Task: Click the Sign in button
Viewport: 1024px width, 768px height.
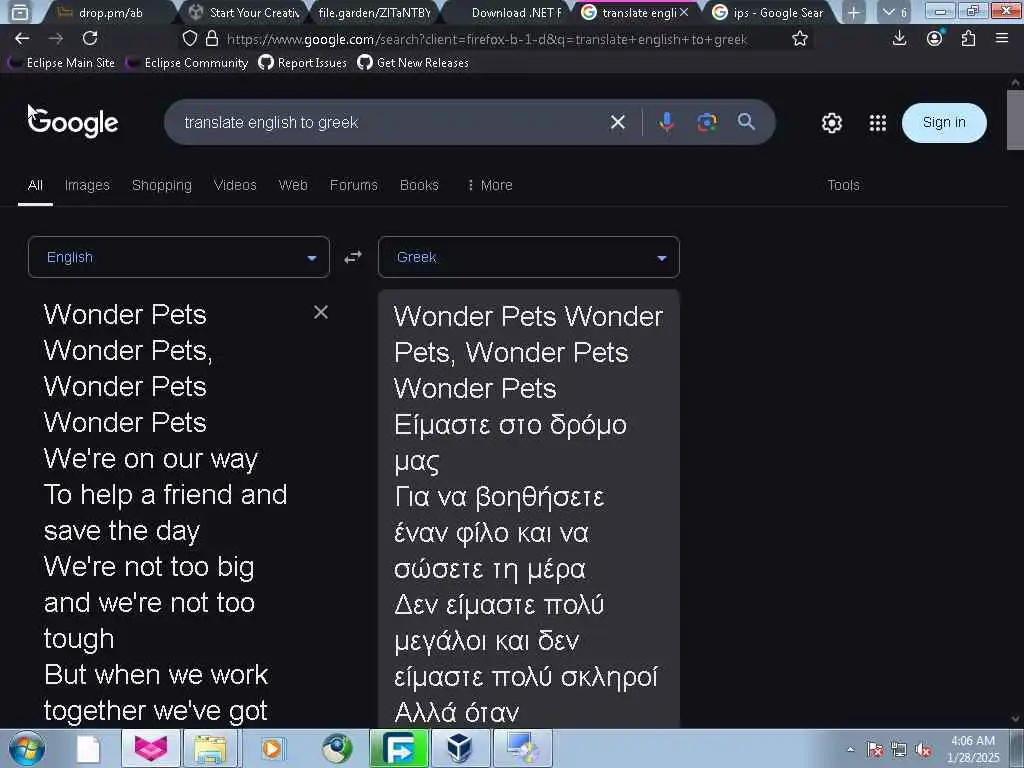Action: point(944,122)
